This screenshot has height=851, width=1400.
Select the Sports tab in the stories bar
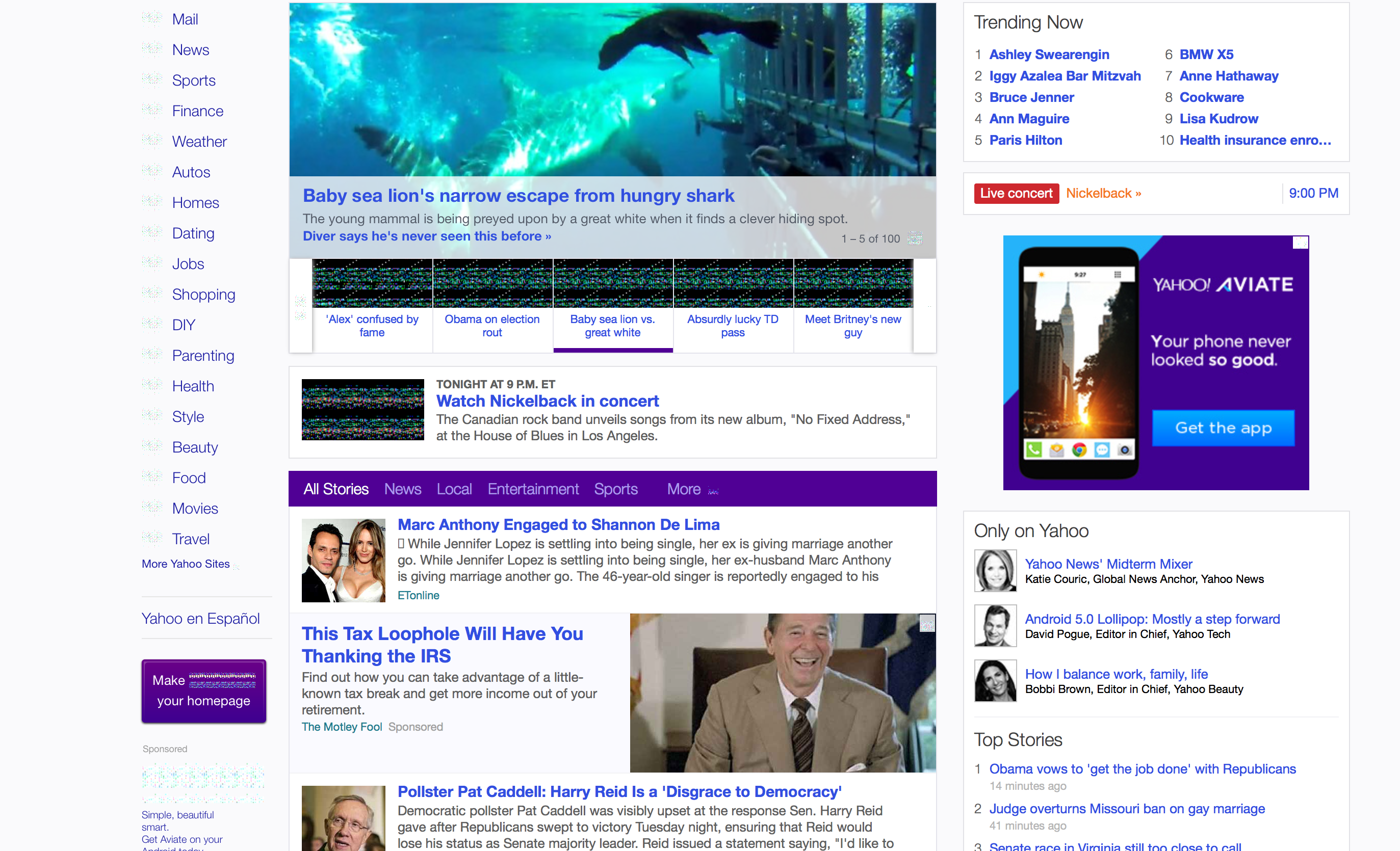coord(616,489)
